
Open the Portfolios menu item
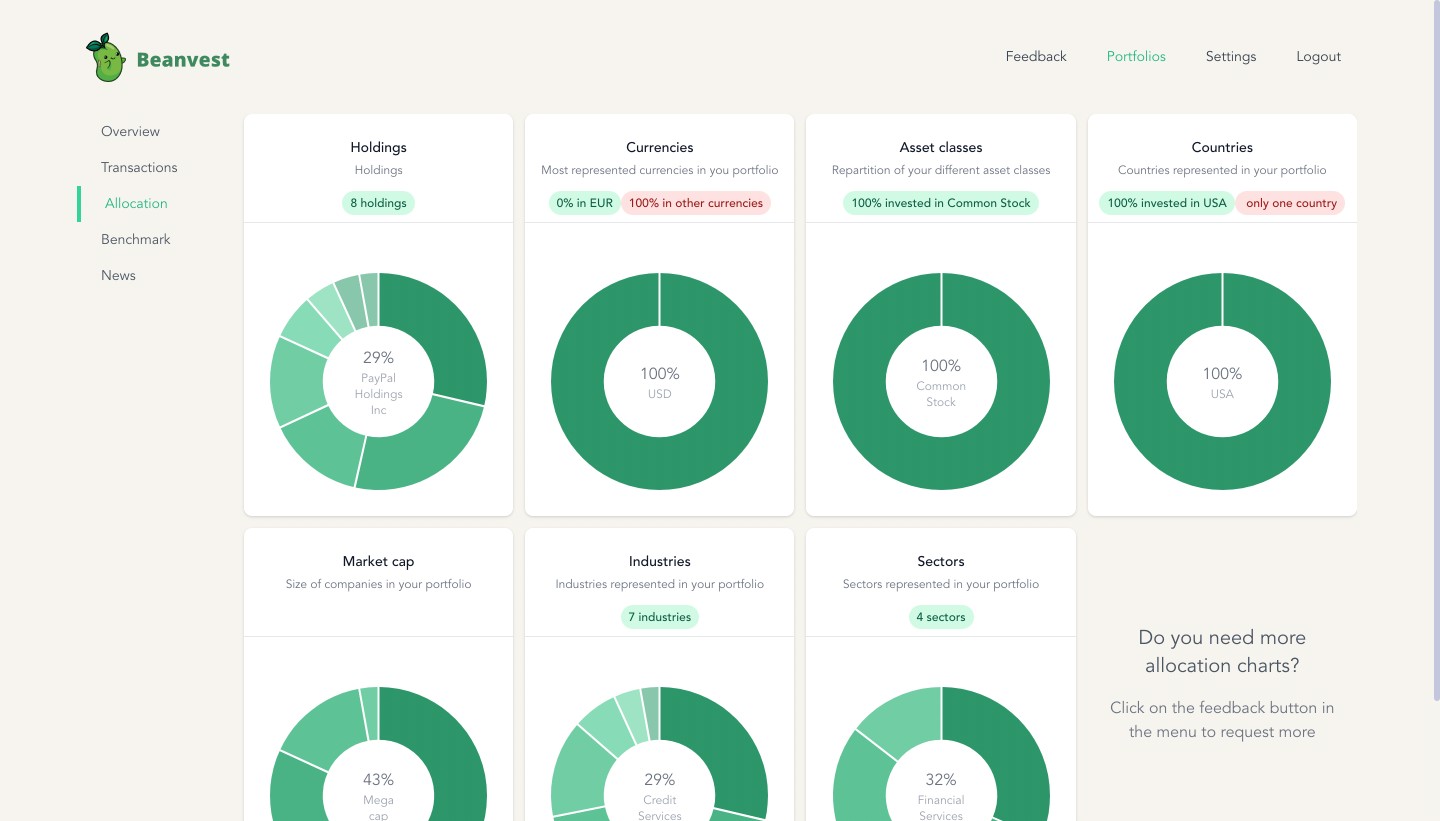[x=1136, y=56]
